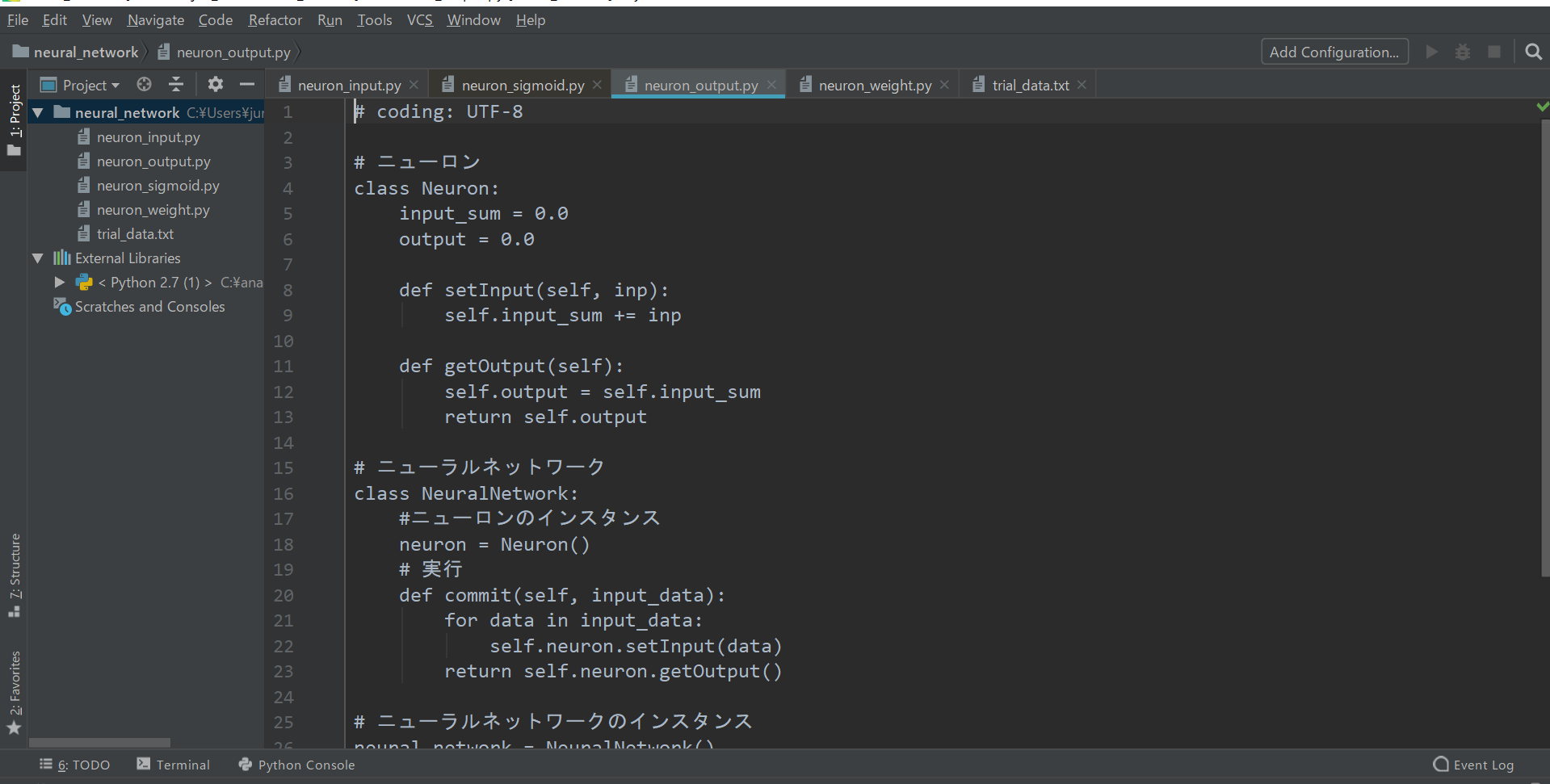Hide the Project tool window with minus icon
The height and width of the screenshot is (784, 1550).
pos(247,84)
